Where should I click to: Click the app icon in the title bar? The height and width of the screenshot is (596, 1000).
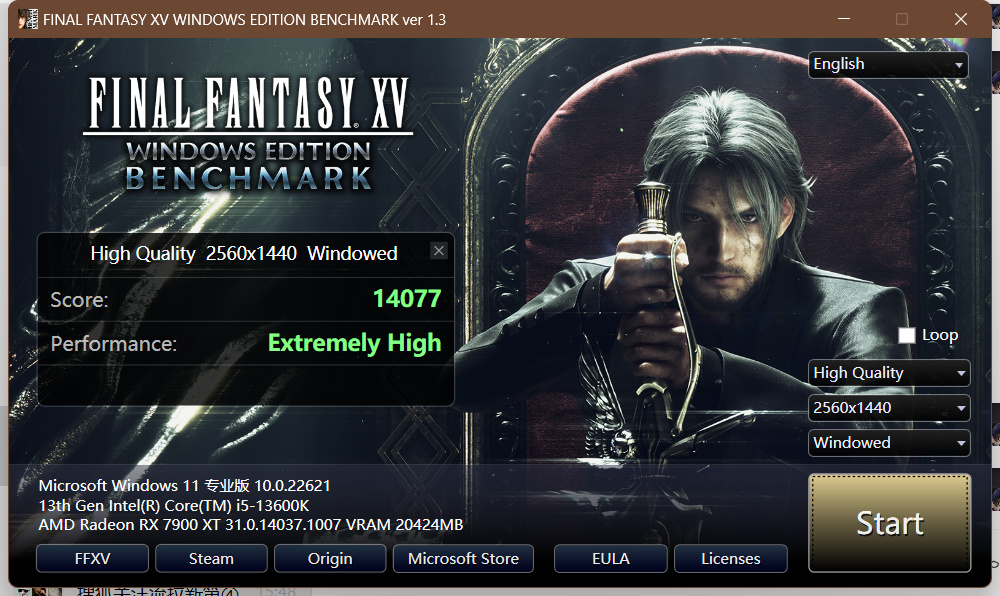pos(28,19)
